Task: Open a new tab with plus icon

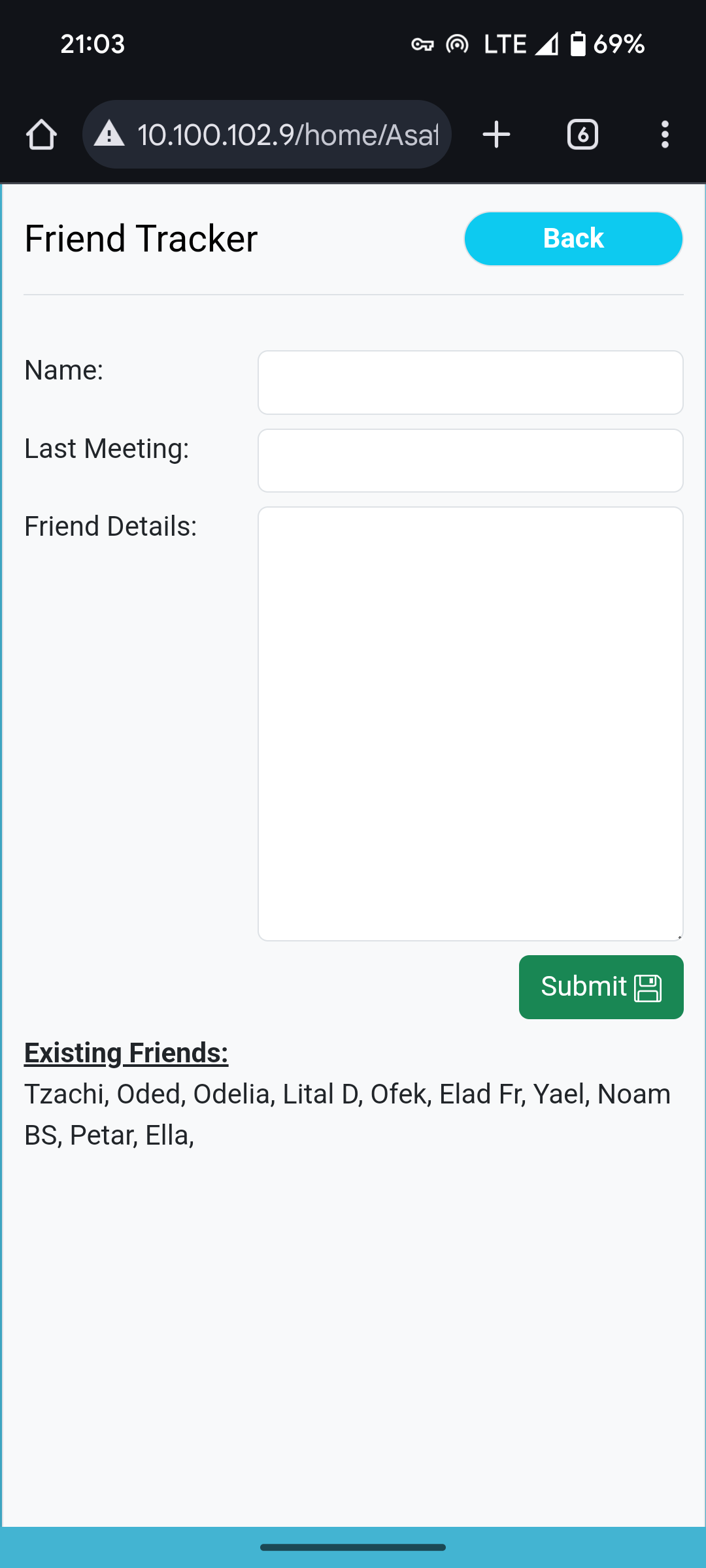Action: click(496, 135)
